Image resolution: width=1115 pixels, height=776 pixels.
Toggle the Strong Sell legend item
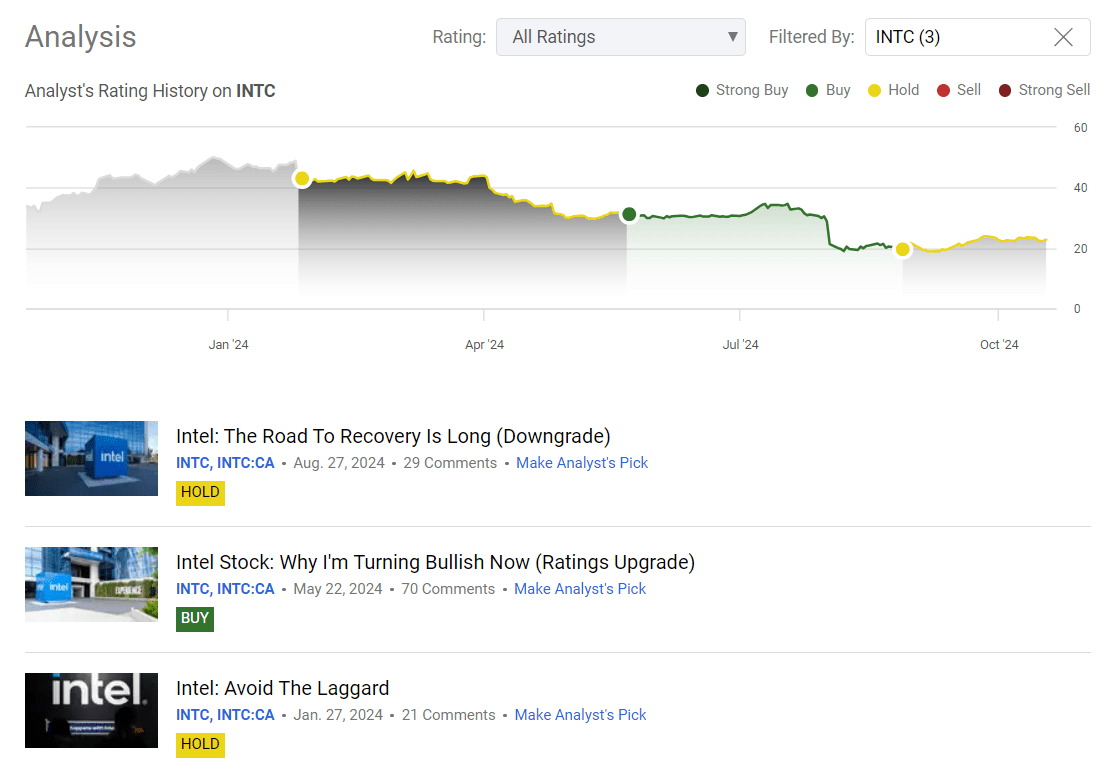tap(1045, 90)
